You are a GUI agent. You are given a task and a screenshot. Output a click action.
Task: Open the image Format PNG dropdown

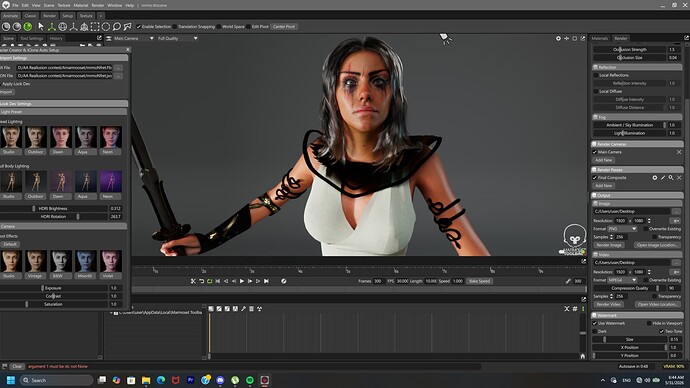[622, 229]
